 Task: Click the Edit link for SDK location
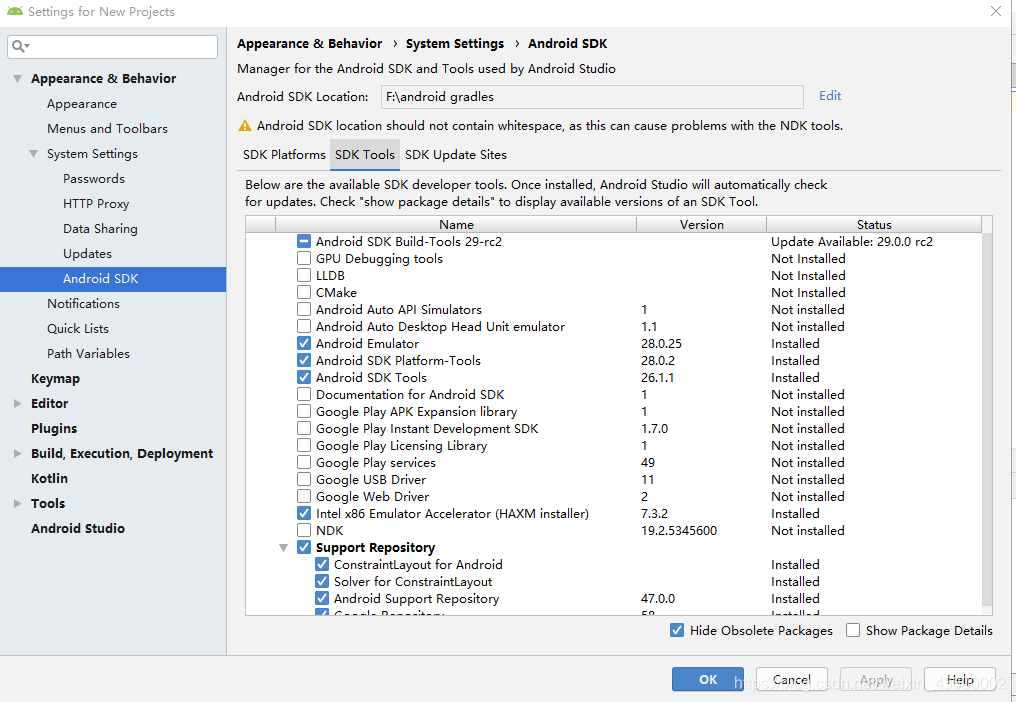[x=830, y=96]
